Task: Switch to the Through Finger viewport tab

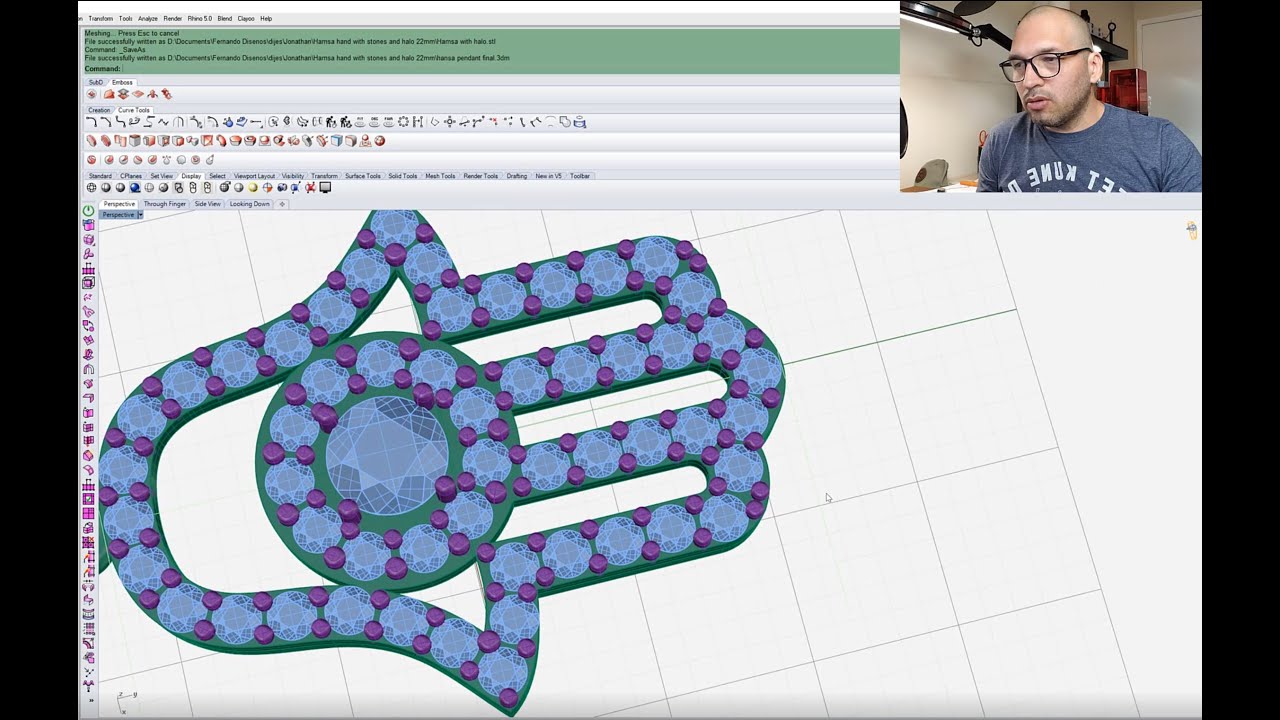Action: click(165, 204)
